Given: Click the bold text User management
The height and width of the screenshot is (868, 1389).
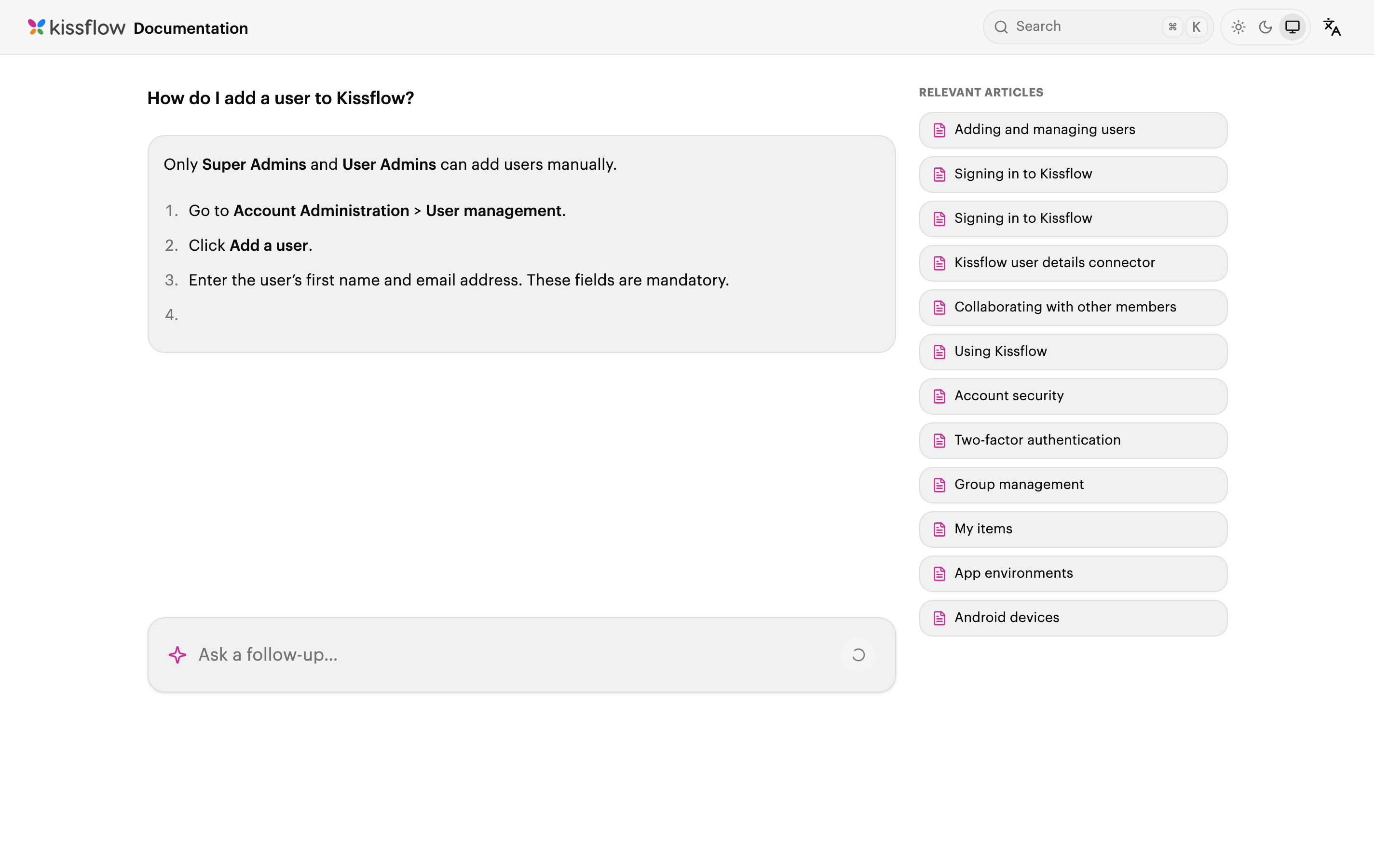Looking at the screenshot, I should pos(493,211).
